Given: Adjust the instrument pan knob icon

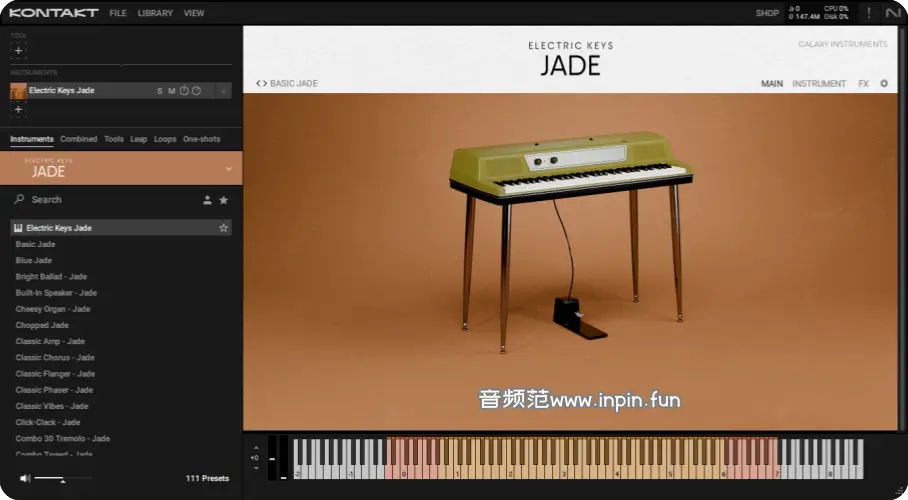Looking at the screenshot, I should pyautogui.click(x=196, y=90).
